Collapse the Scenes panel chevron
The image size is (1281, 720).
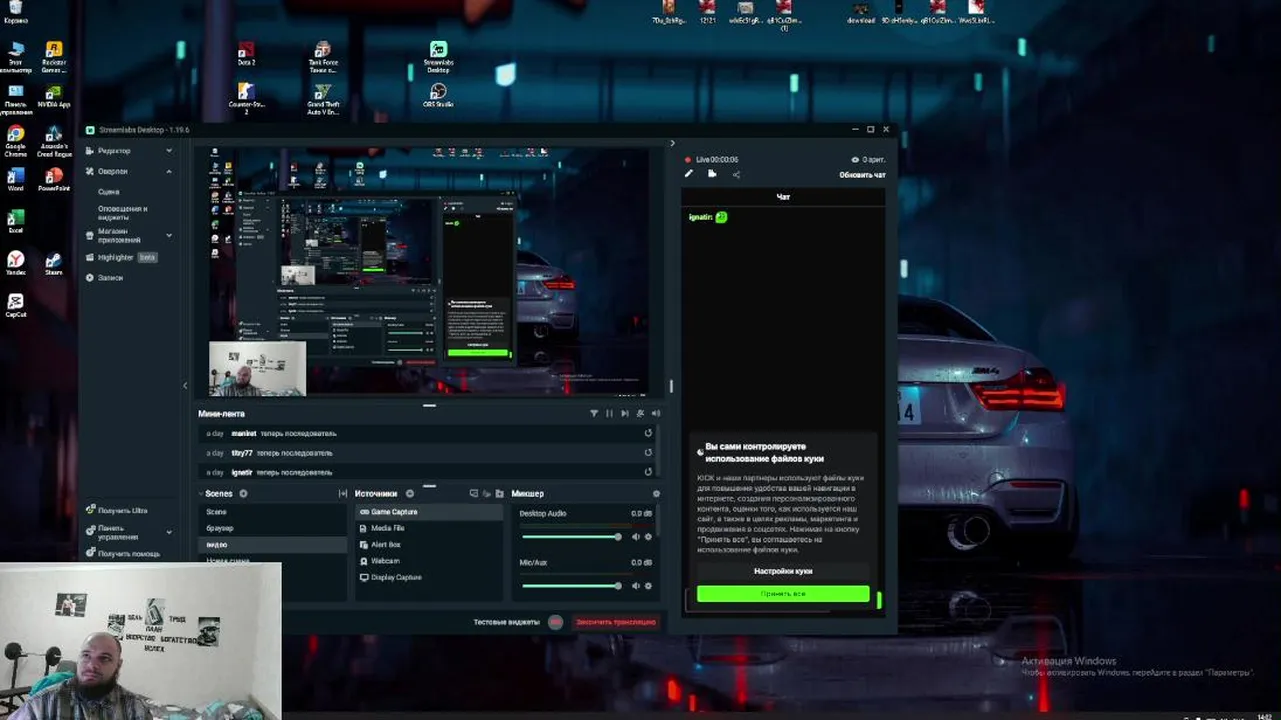(201, 494)
